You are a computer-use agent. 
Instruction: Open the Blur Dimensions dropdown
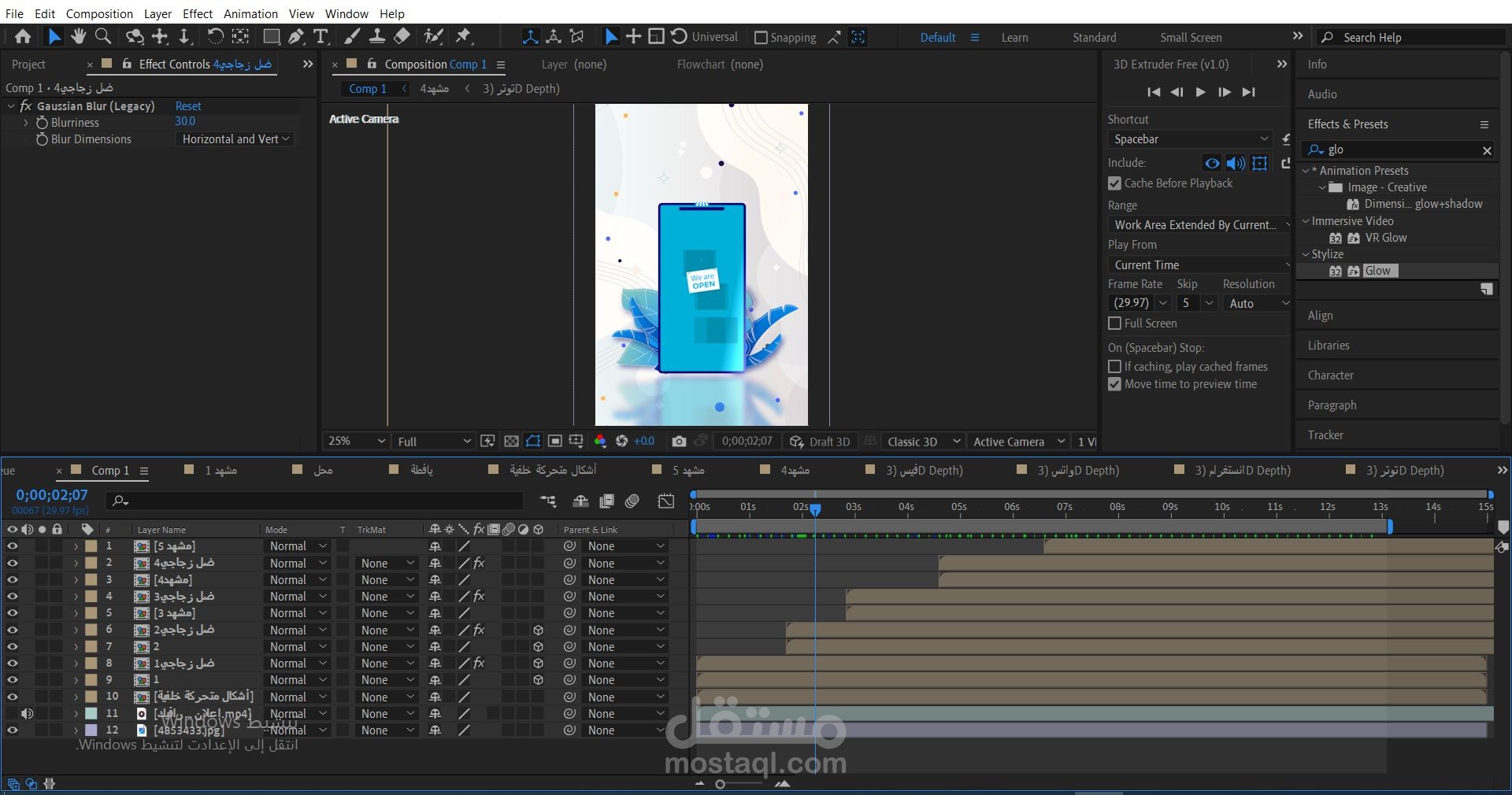tap(235, 139)
